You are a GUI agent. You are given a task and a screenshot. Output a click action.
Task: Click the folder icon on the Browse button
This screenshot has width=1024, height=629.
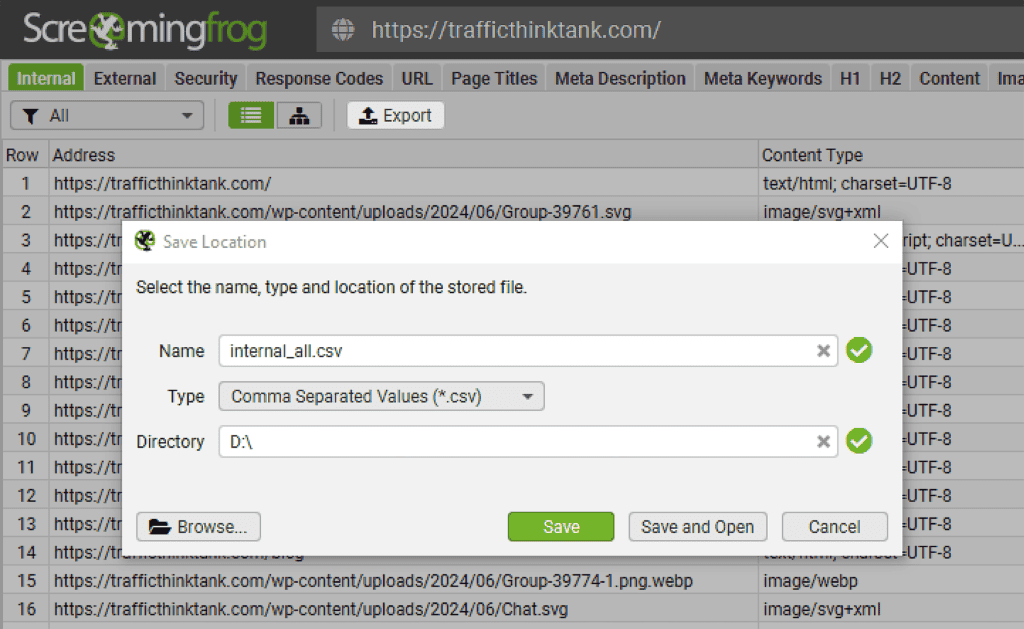(160, 527)
